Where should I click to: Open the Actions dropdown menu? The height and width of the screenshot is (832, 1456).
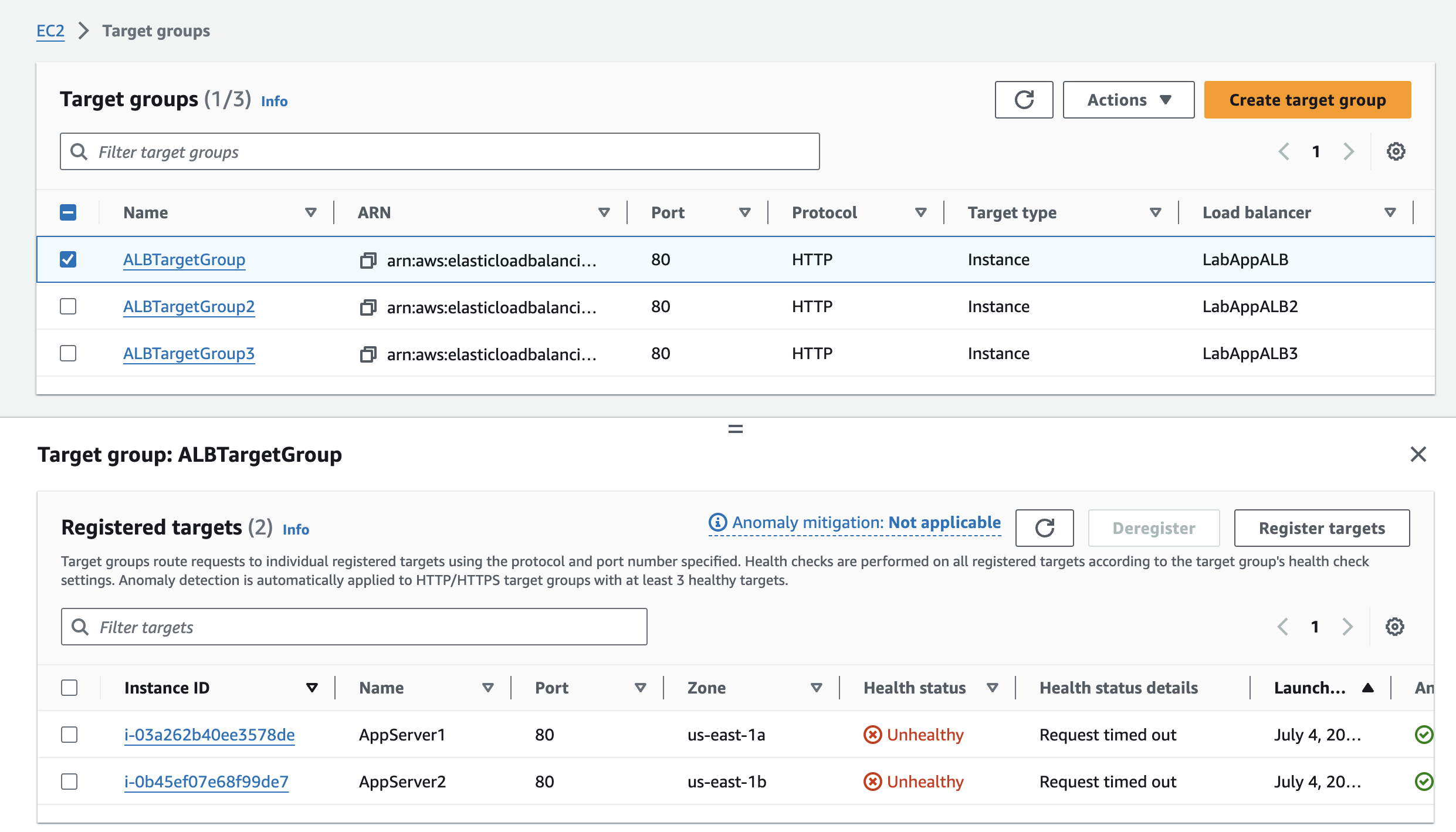(x=1128, y=100)
